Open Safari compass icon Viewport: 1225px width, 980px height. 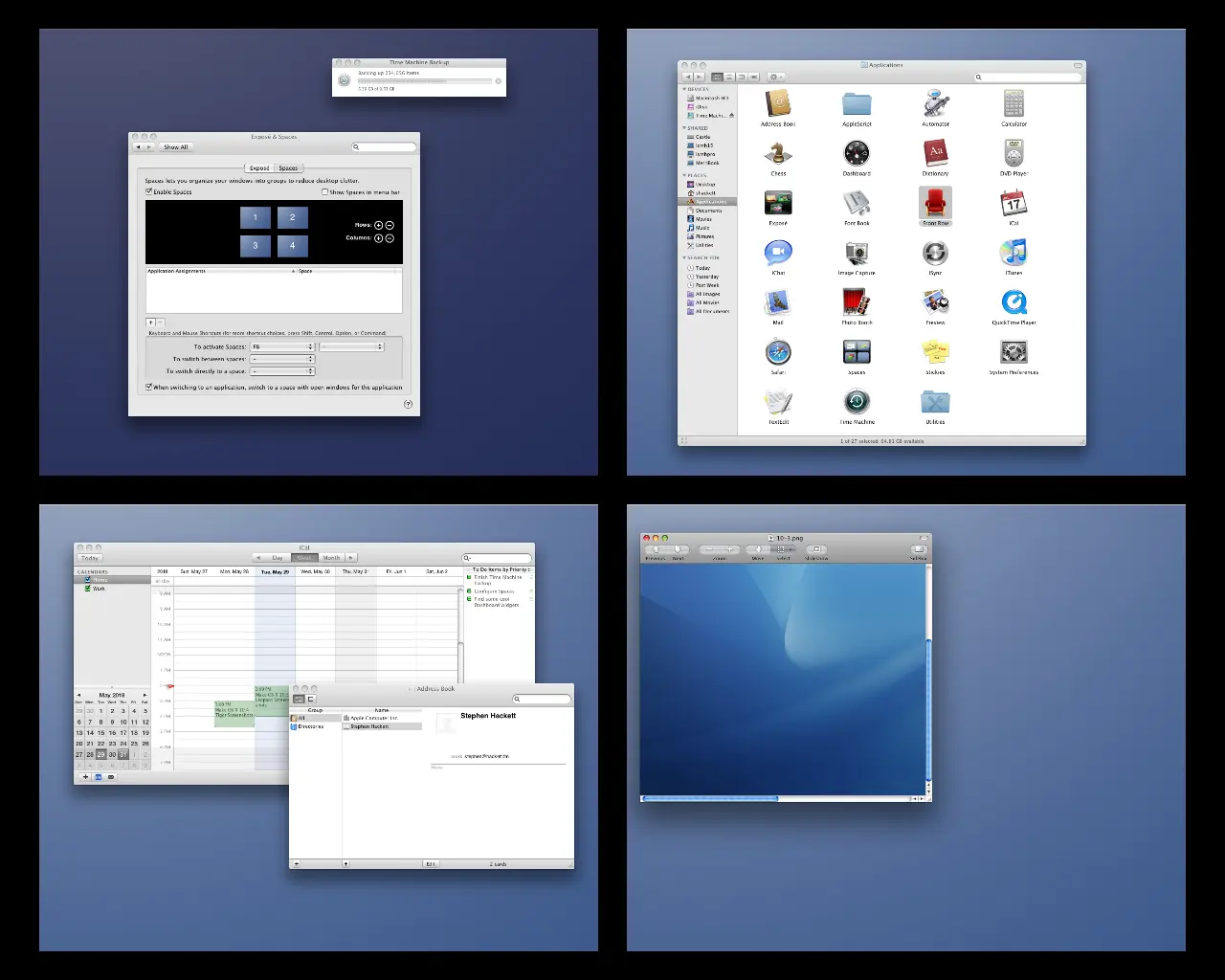pos(778,352)
